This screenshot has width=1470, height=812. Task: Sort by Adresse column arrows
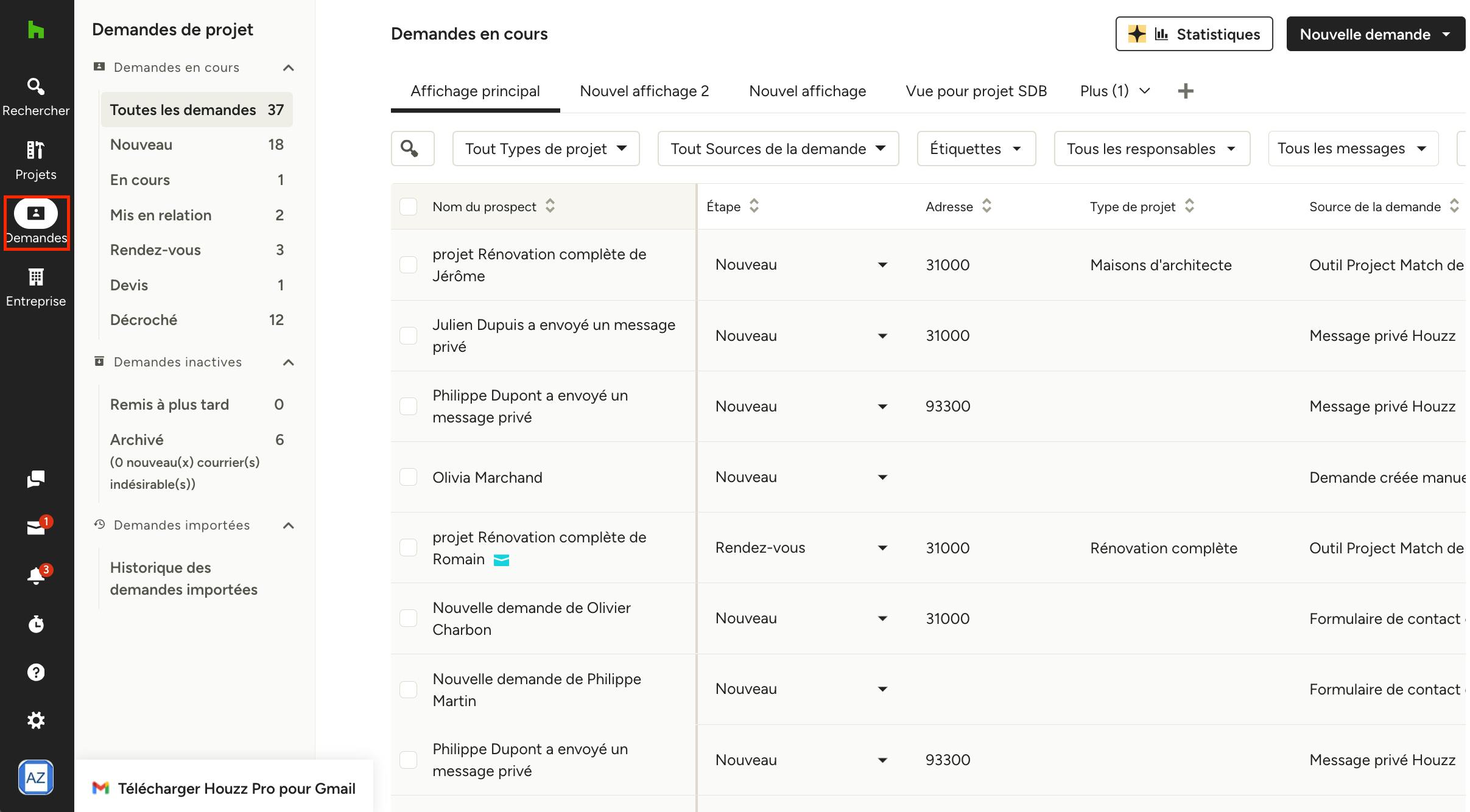[986, 206]
